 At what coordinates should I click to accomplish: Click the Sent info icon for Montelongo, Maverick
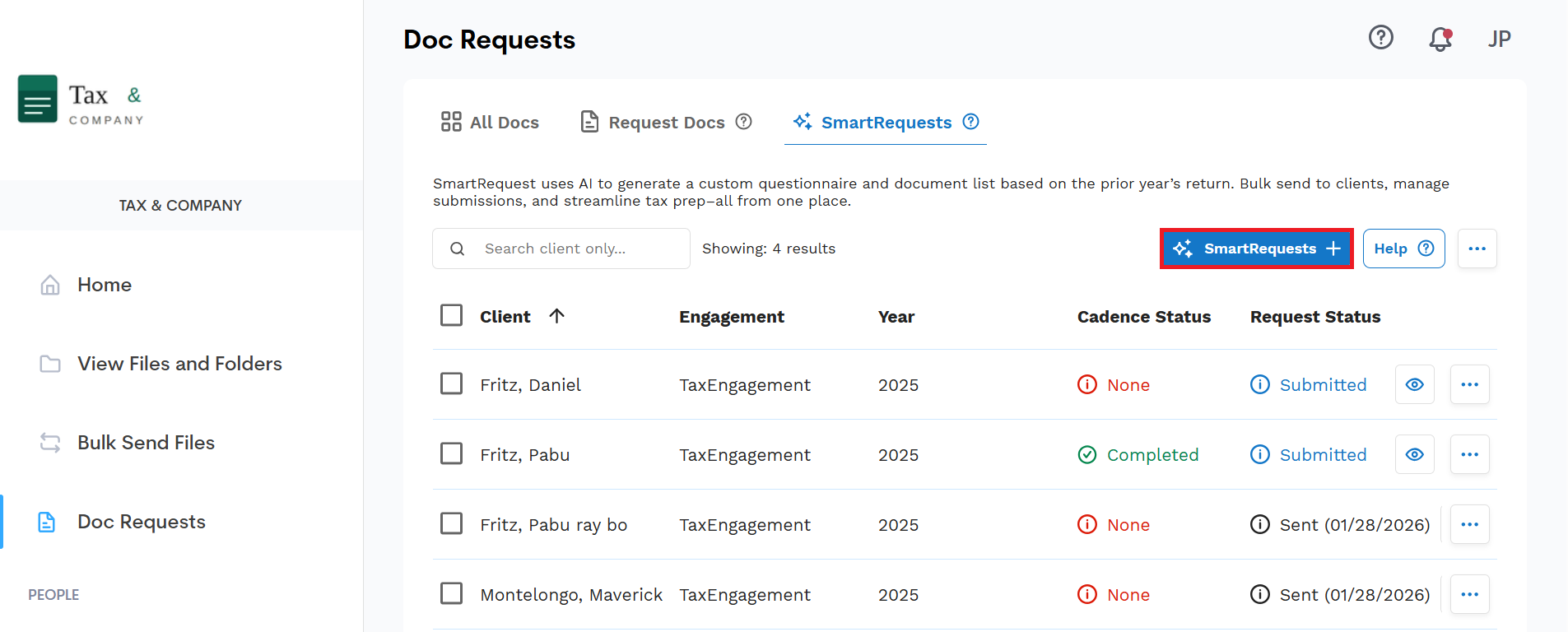point(1260,594)
